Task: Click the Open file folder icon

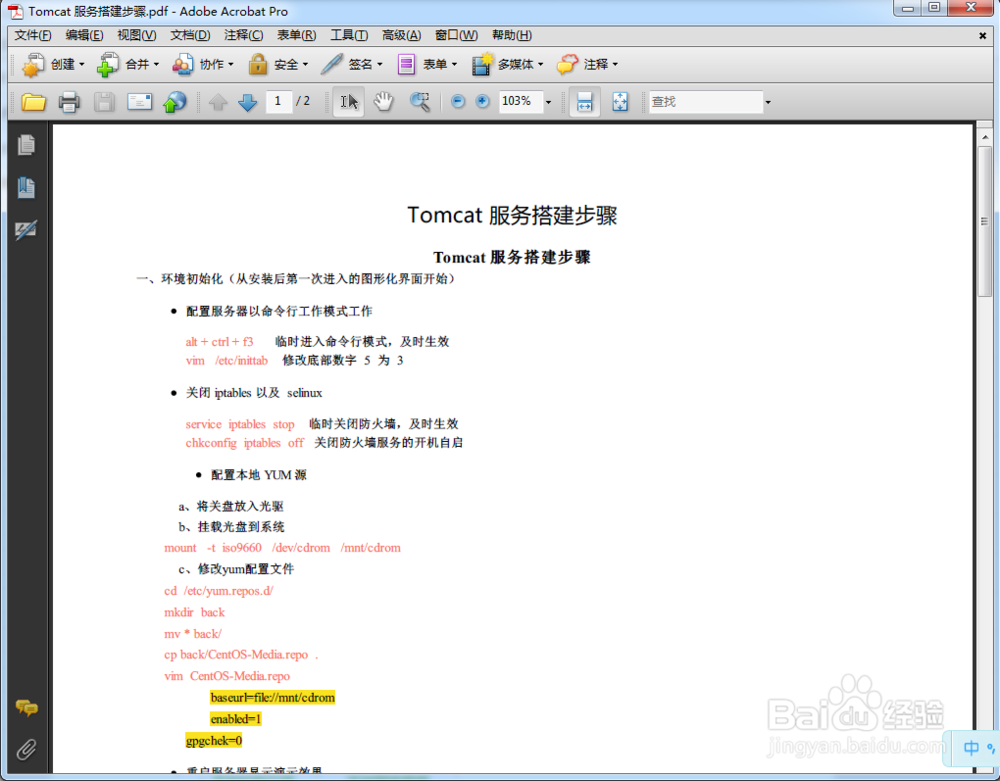Action: tap(33, 102)
